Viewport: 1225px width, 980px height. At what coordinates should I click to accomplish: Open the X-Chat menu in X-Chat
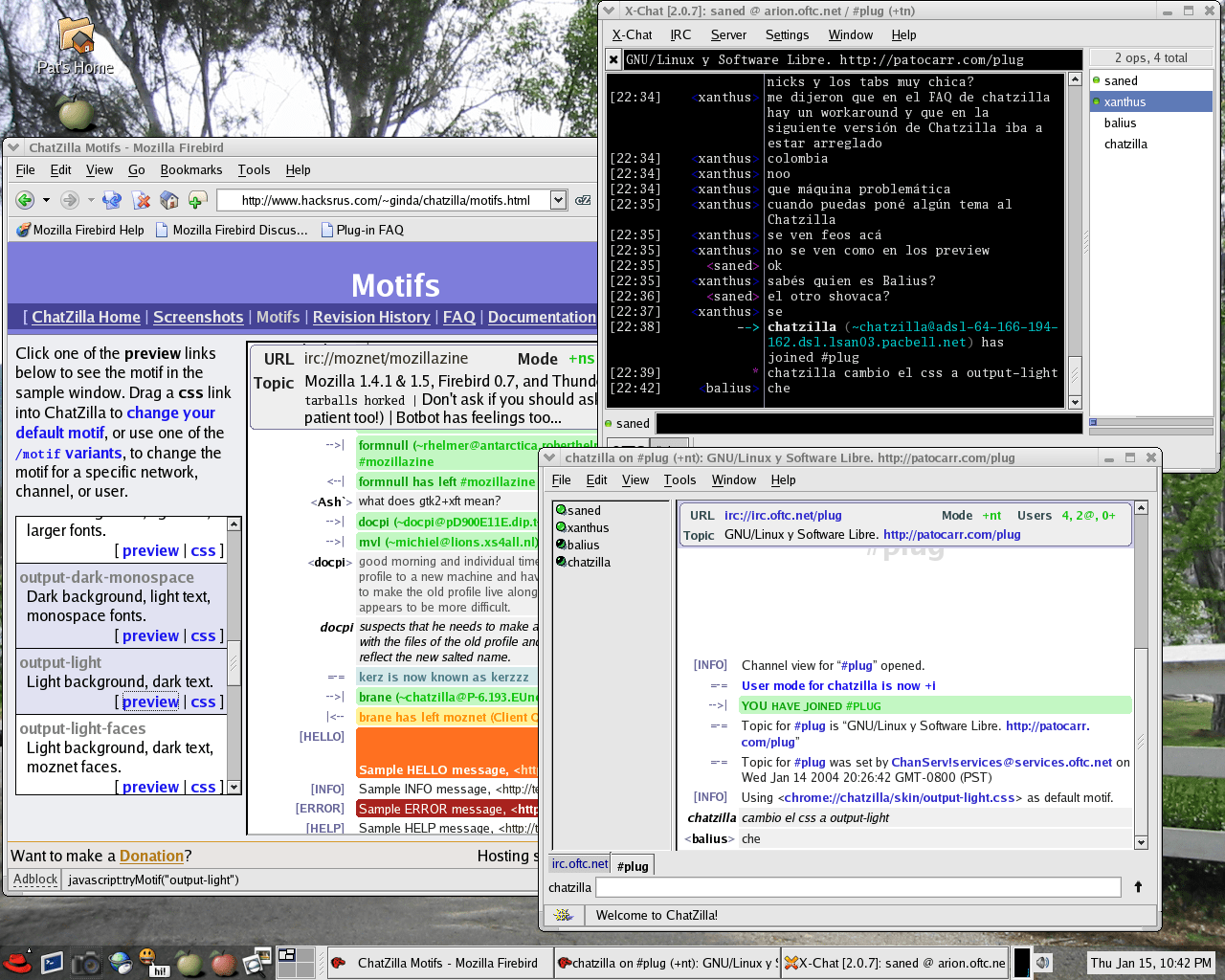(x=632, y=34)
